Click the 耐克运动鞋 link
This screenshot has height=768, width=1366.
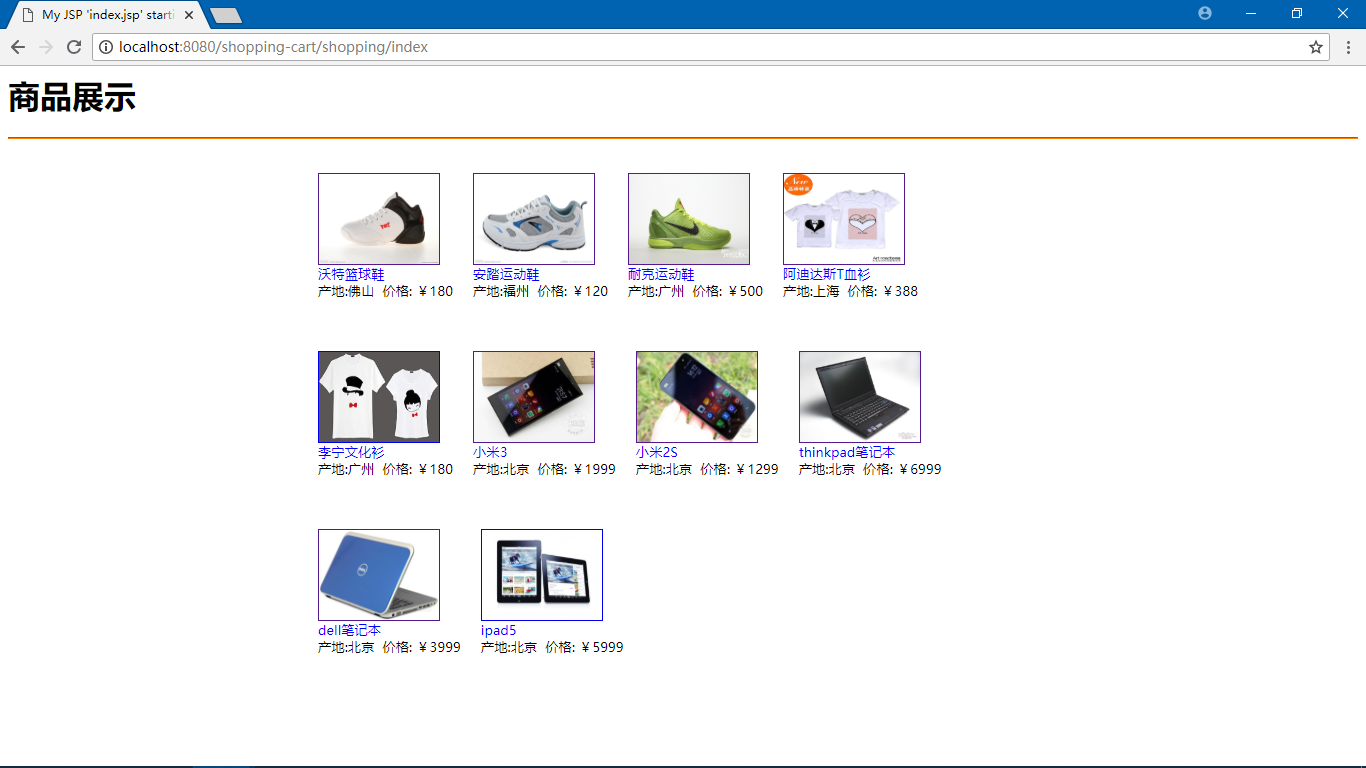661,274
